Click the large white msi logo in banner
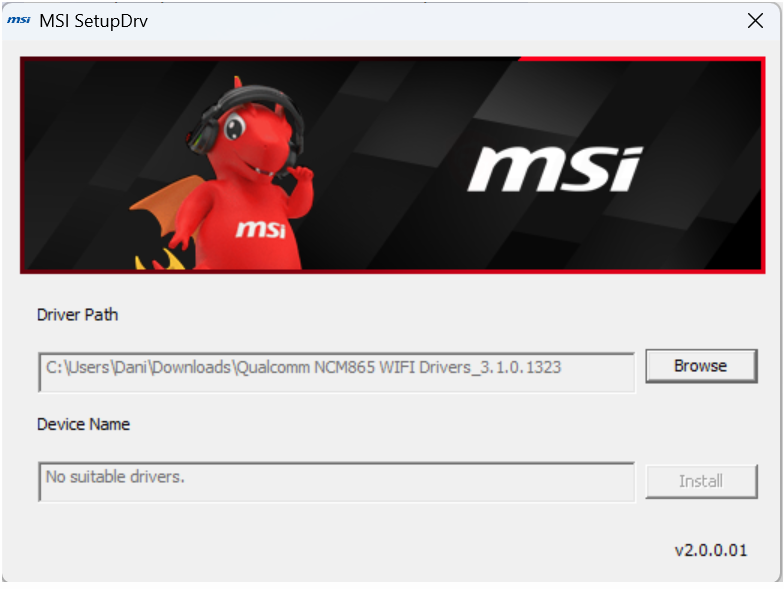Image resolution: width=784 pixels, height=589 pixels. 555,169
